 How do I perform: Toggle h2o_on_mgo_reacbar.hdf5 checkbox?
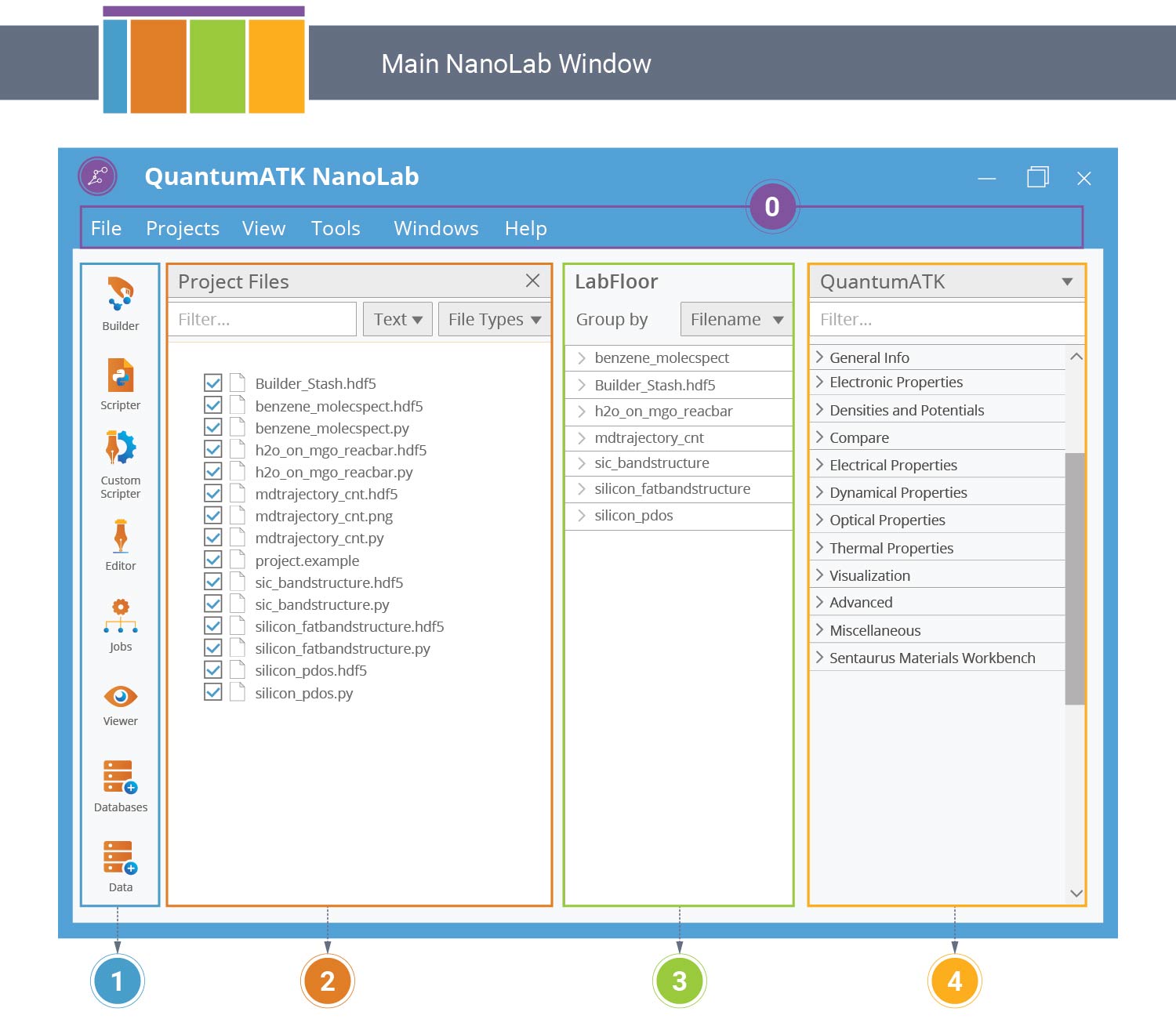click(x=212, y=449)
